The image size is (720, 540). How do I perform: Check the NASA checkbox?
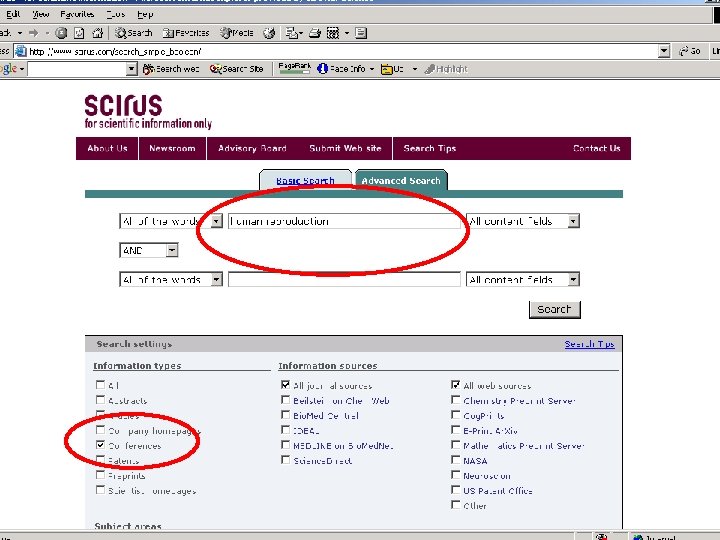point(455,460)
